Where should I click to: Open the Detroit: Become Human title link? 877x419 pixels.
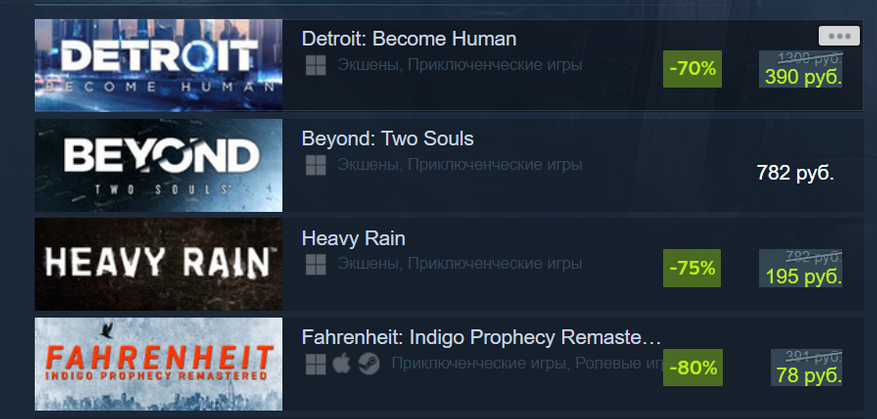[409, 39]
